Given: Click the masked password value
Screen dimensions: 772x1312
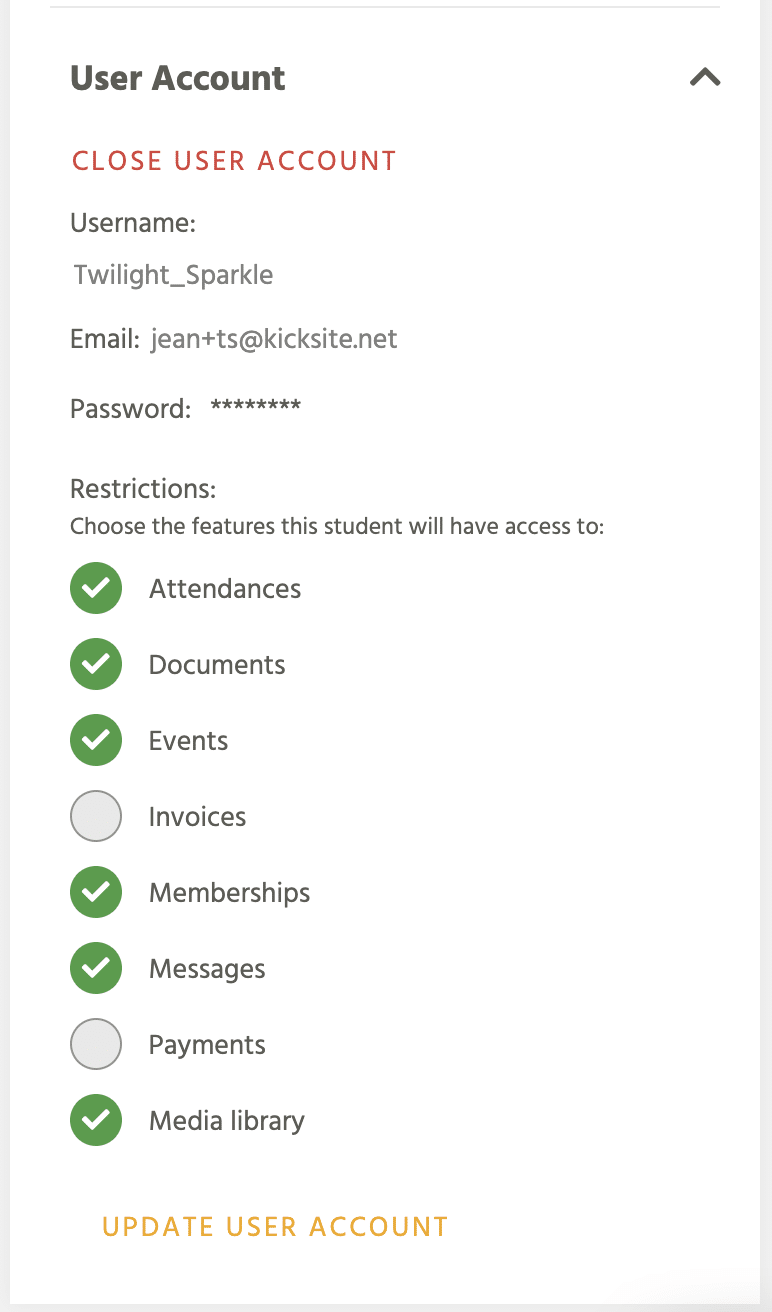Looking at the screenshot, I should point(255,408).
